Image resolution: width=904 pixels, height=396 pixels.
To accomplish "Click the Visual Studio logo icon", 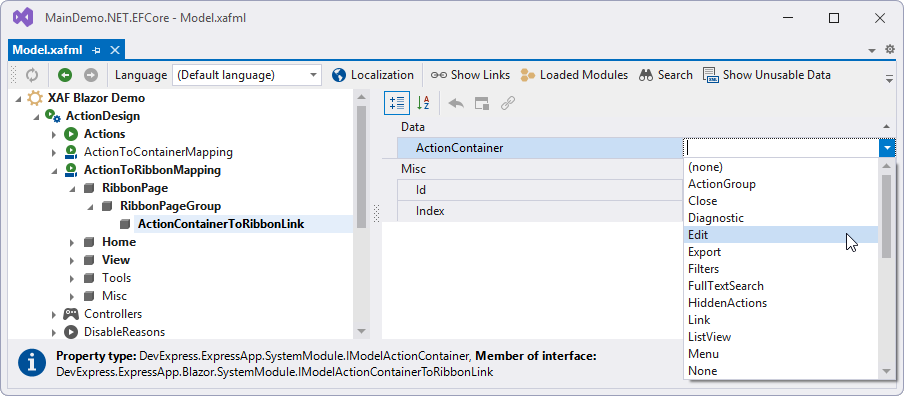I will (24, 18).
